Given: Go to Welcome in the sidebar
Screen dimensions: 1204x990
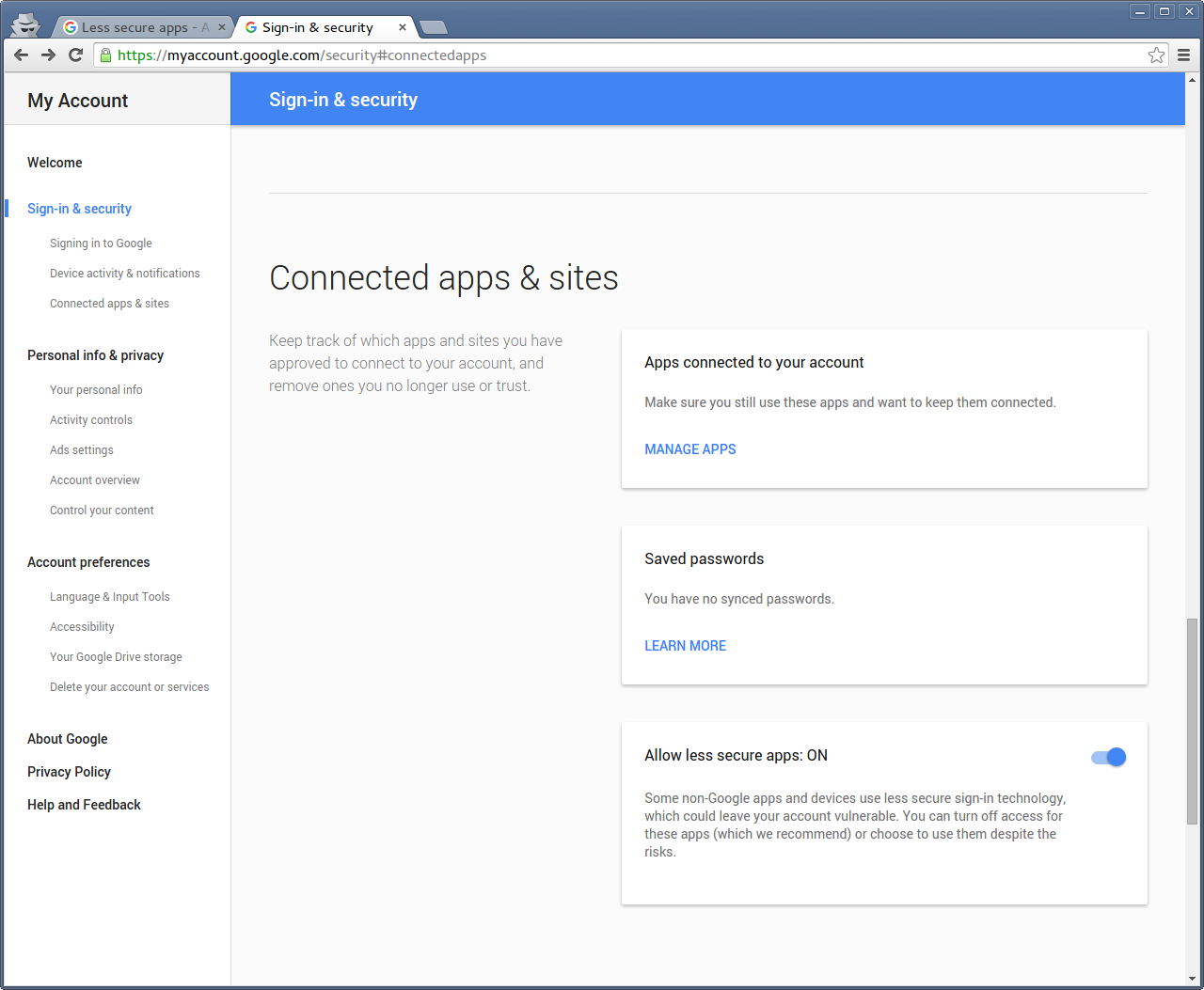Looking at the screenshot, I should coord(55,163).
